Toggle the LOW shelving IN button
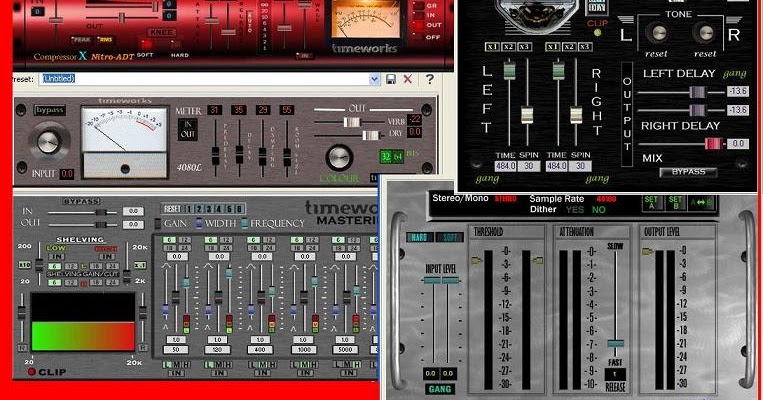Viewport: 763px width, 400px height. point(56,256)
